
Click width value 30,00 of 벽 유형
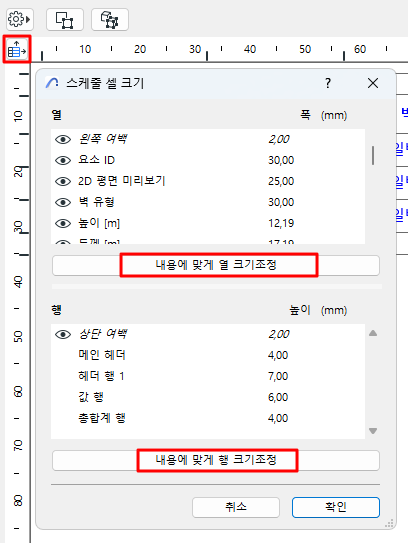coord(281,202)
